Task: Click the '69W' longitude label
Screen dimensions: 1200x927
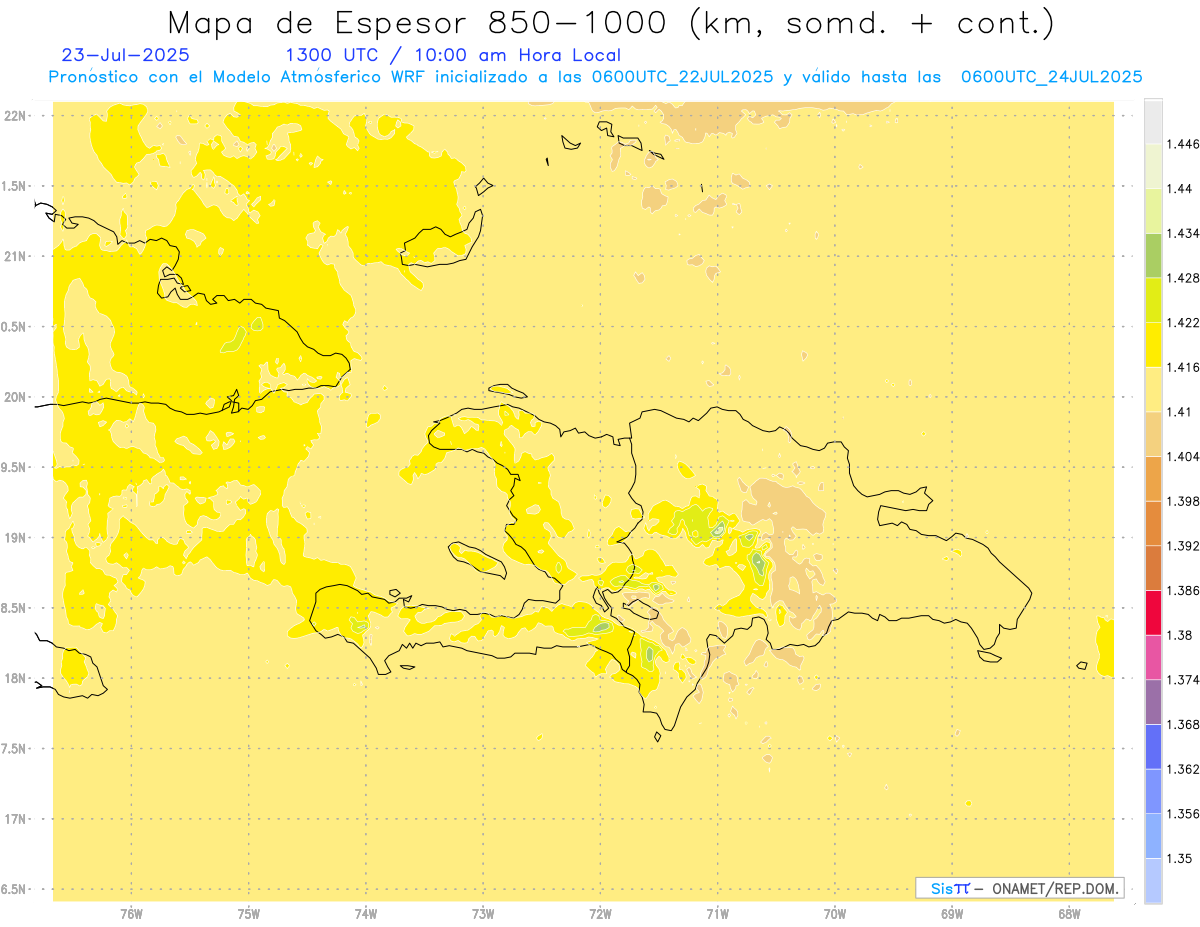Action: tap(952, 914)
